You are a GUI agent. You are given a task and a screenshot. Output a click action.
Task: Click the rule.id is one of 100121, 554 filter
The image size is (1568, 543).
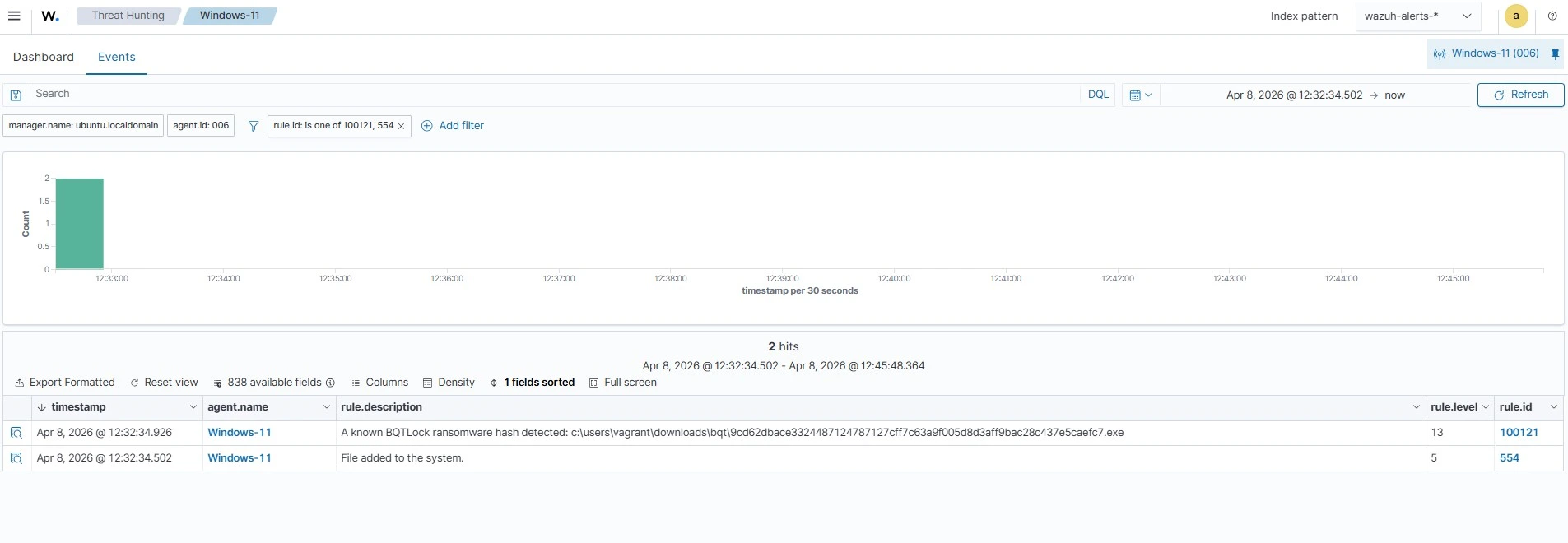333,126
